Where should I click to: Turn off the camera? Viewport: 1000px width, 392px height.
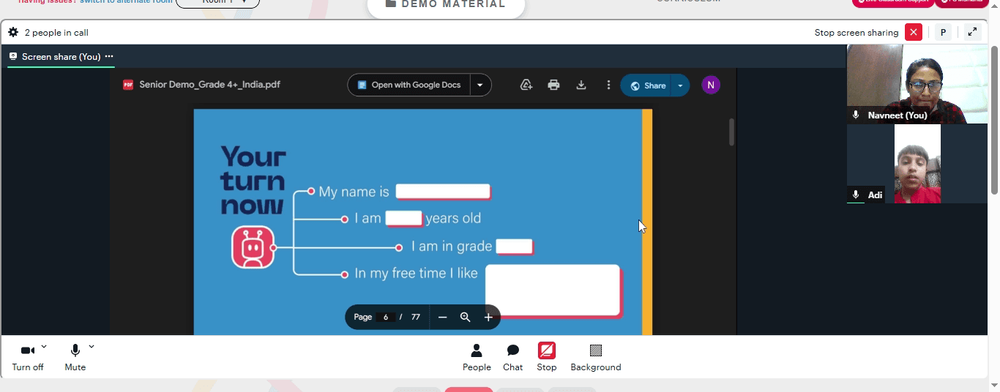(27, 357)
